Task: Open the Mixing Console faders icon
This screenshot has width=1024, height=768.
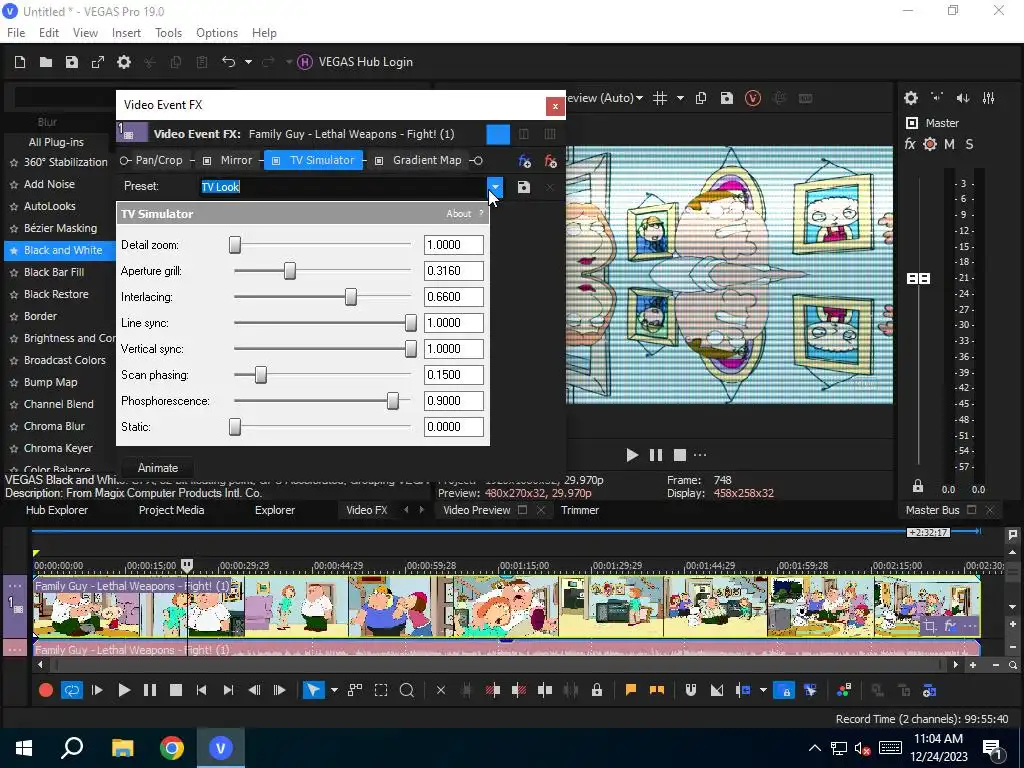Action: pos(989,98)
